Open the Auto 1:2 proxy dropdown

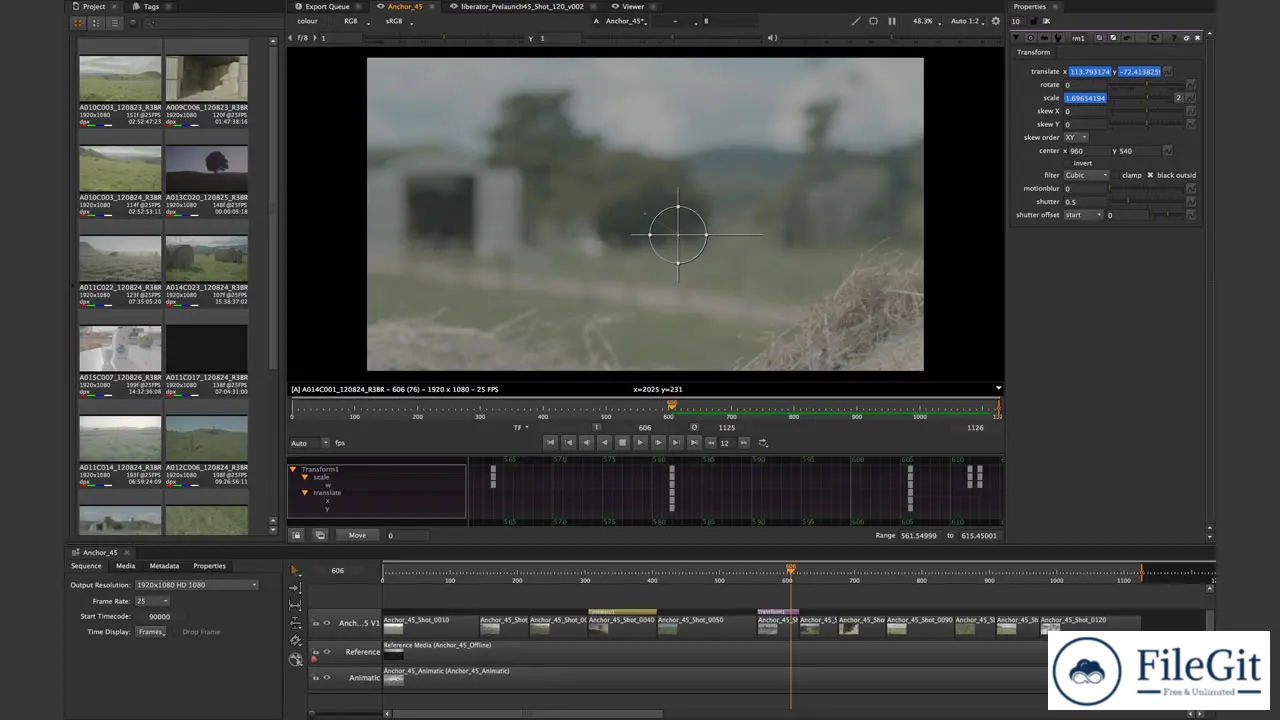click(966, 21)
